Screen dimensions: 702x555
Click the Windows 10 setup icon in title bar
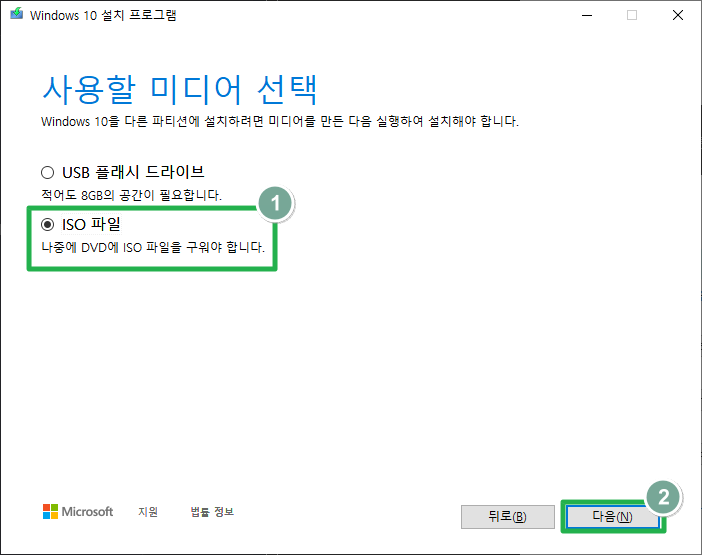point(16,16)
